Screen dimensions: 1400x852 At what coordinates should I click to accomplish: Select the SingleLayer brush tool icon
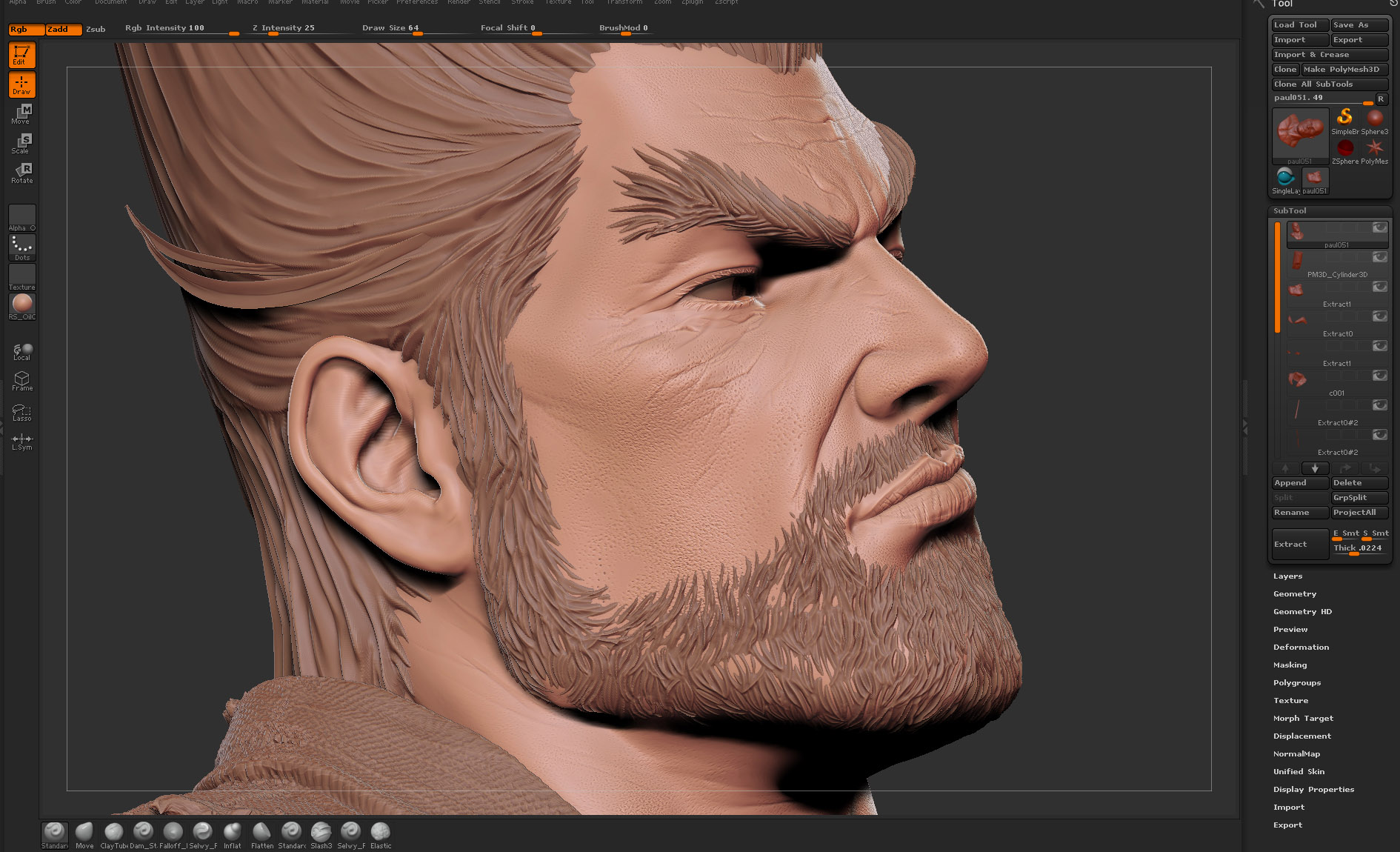1286,181
